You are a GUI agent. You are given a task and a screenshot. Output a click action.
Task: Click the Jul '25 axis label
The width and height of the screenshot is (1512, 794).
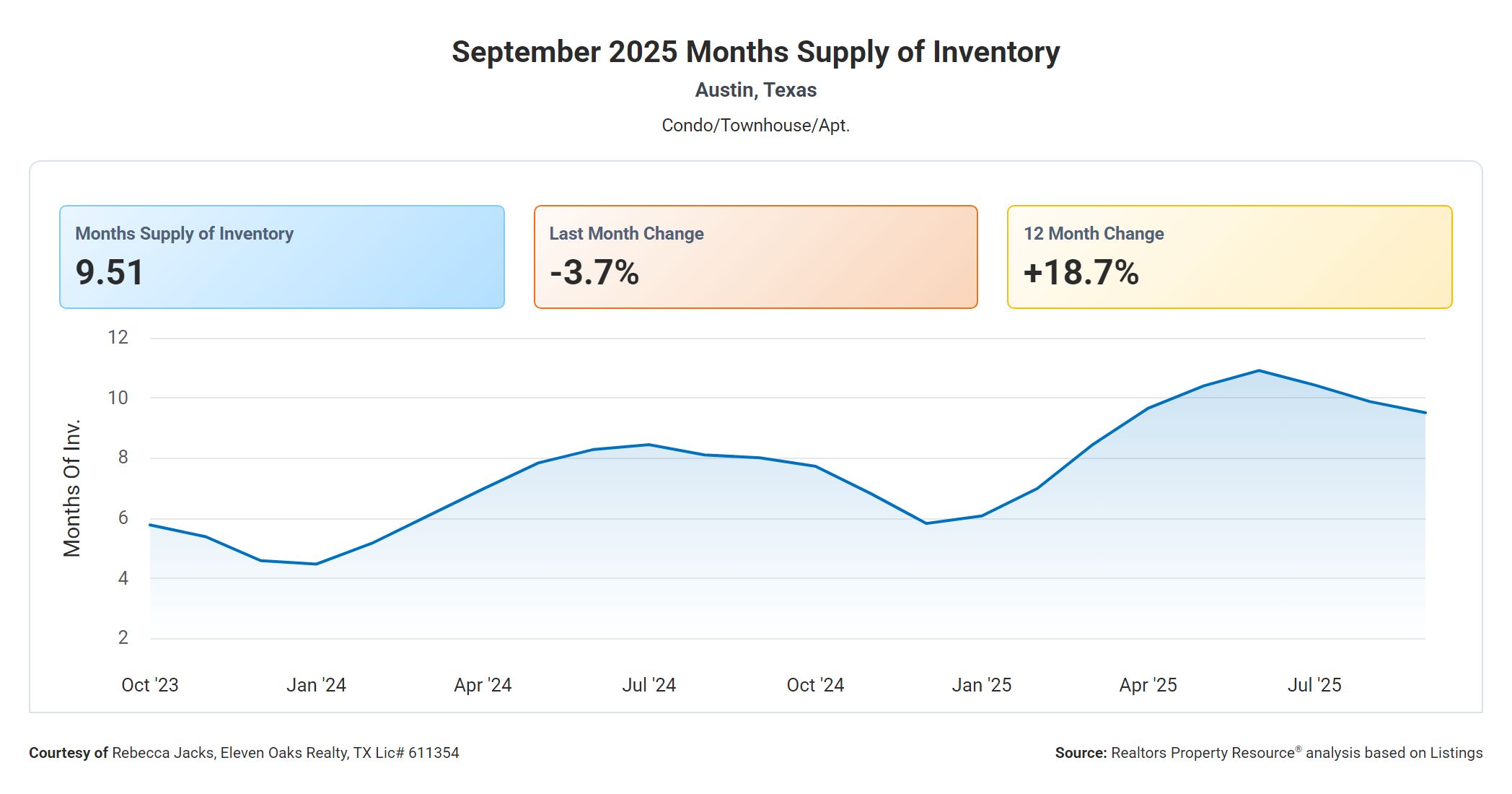click(1314, 685)
